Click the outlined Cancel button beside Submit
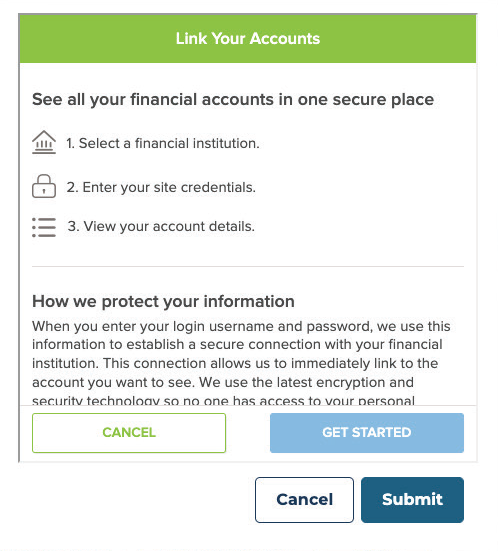The height and width of the screenshot is (551, 498). point(304,500)
